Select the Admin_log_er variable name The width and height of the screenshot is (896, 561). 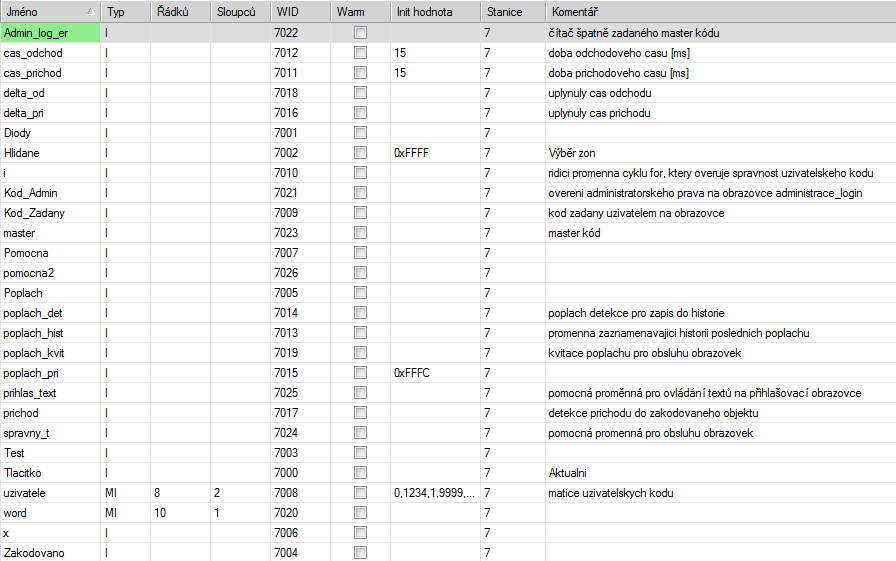(35, 33)
